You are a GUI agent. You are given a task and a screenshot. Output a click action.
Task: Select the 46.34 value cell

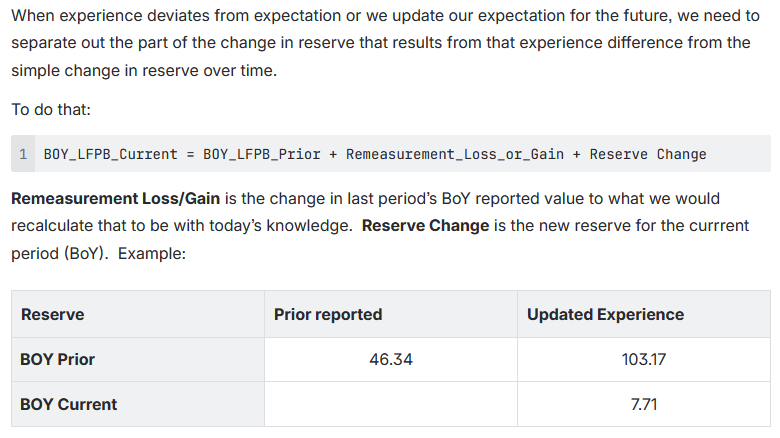click(391, 359)
